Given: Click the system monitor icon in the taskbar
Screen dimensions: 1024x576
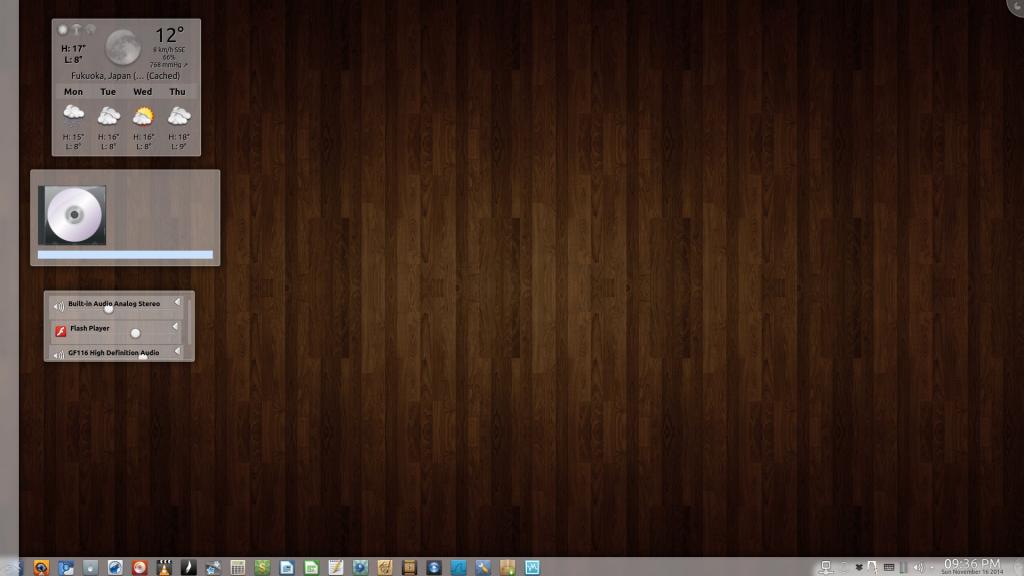Looking at the screenshot, I should click(531, 567).
